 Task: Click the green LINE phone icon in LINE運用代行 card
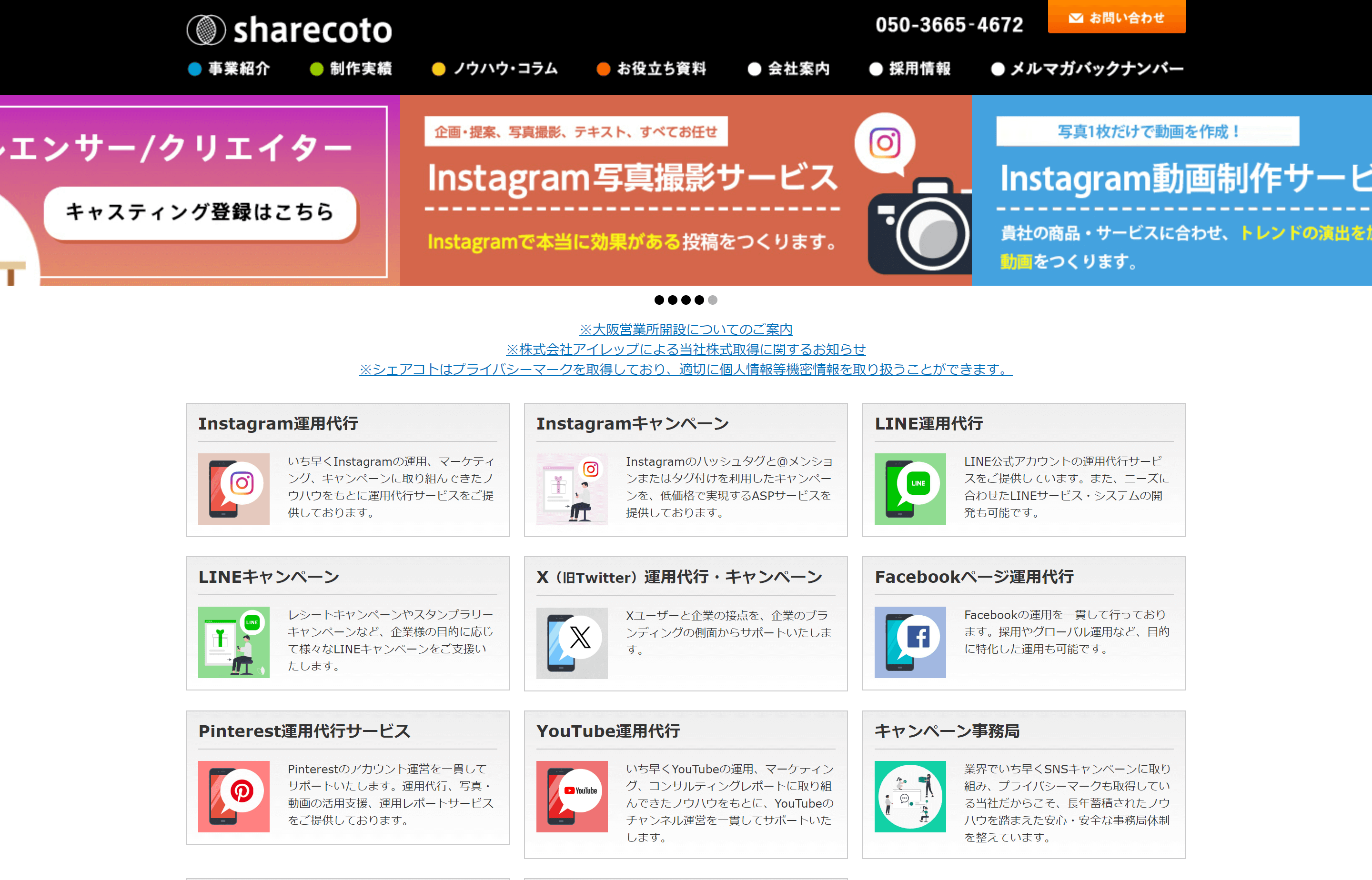point(910,489)
